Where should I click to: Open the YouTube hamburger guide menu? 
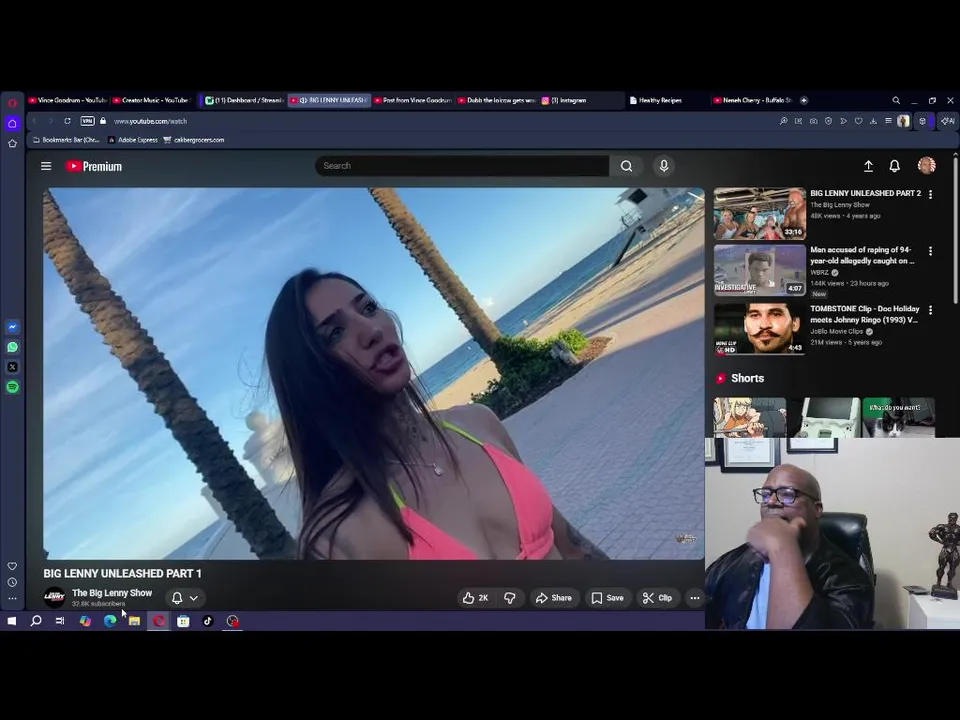(x=46, y=166)
